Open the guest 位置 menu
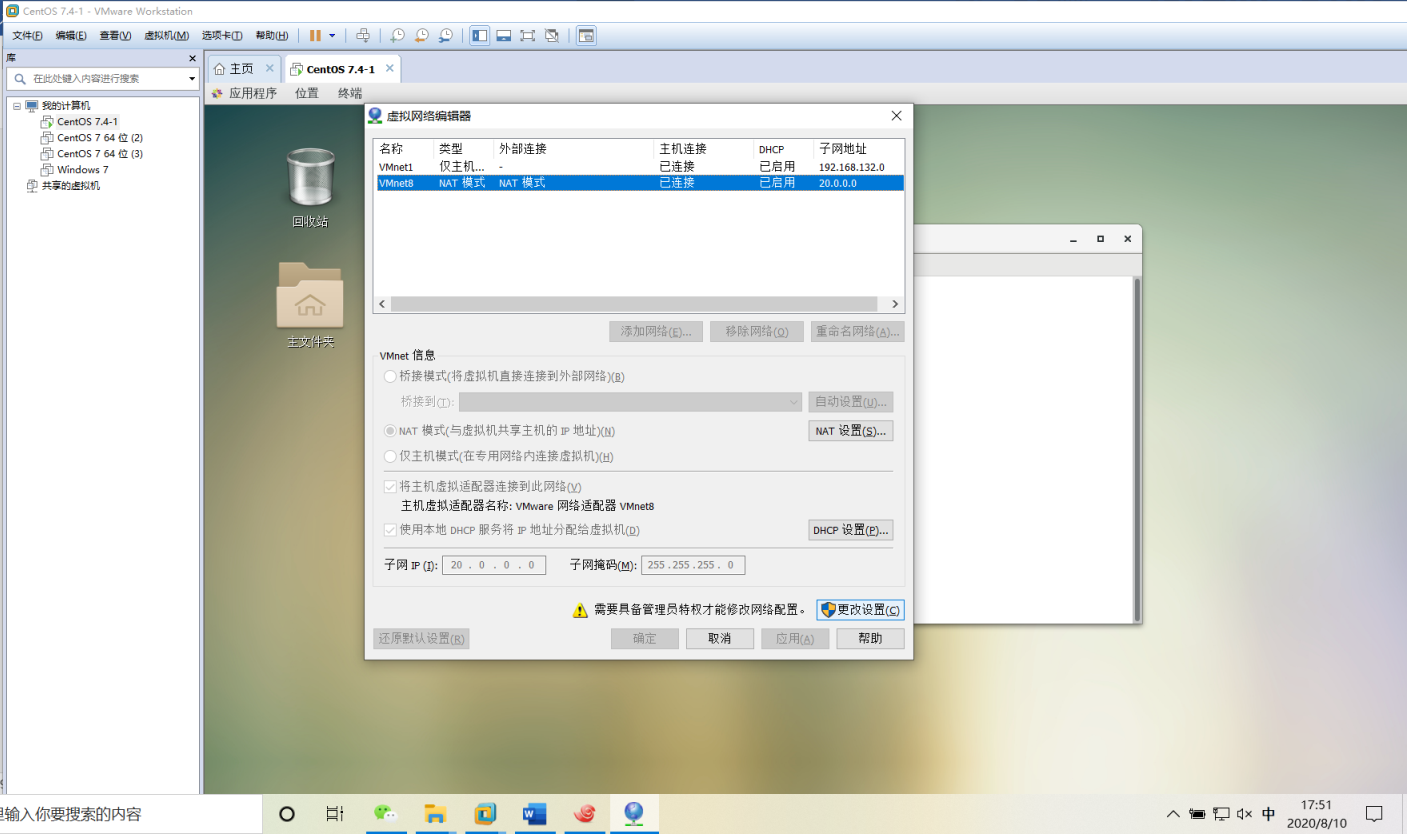 point(307,93)
